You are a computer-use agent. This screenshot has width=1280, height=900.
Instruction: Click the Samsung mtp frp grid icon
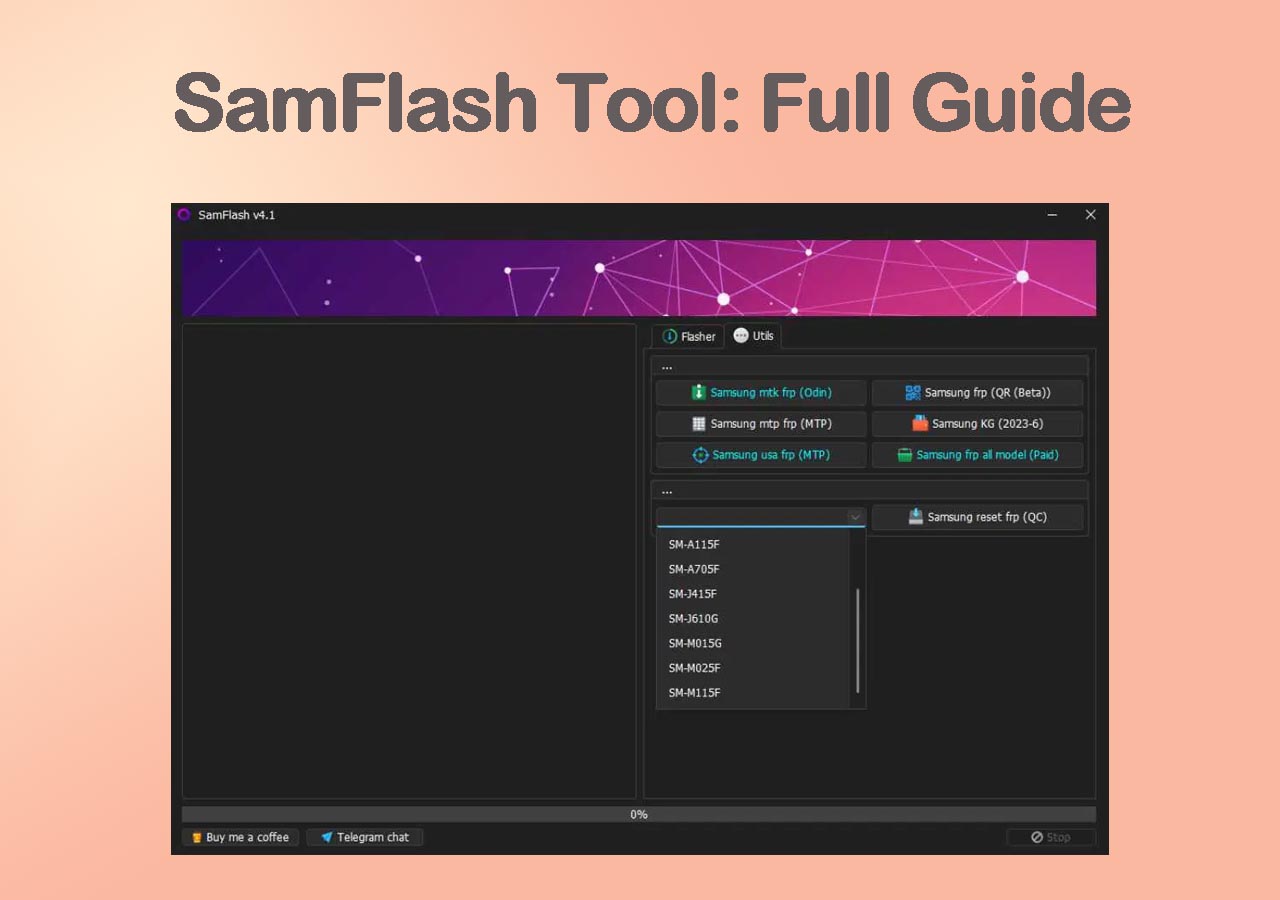click(x=699, y=424)
